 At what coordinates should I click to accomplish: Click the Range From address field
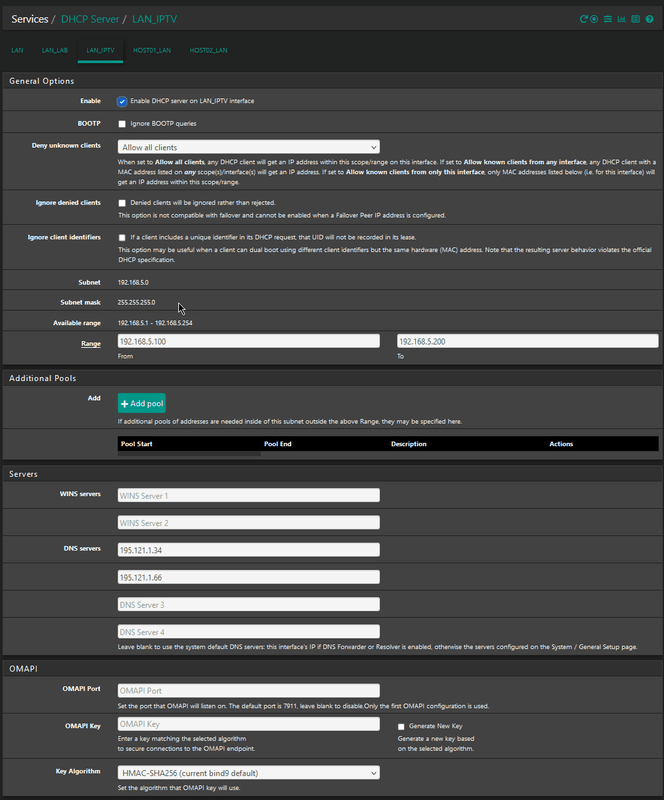click(x=249, y=341)
